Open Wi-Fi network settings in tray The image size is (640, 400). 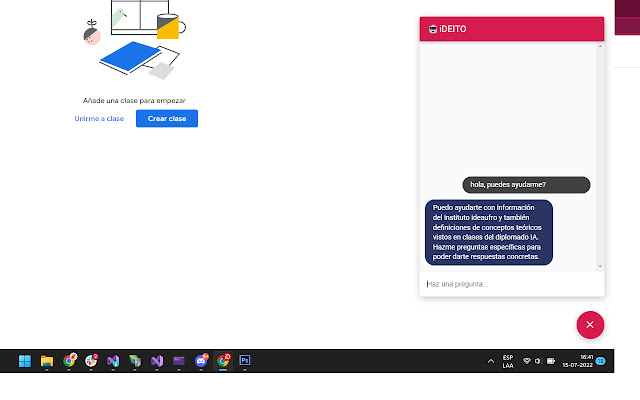pyautogui.click(x=527, y=361)
